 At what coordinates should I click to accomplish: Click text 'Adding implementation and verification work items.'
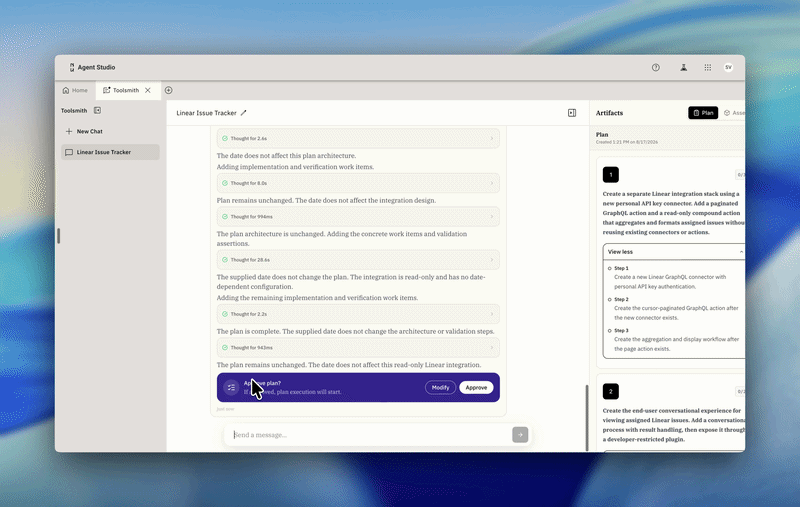[295, 167]
